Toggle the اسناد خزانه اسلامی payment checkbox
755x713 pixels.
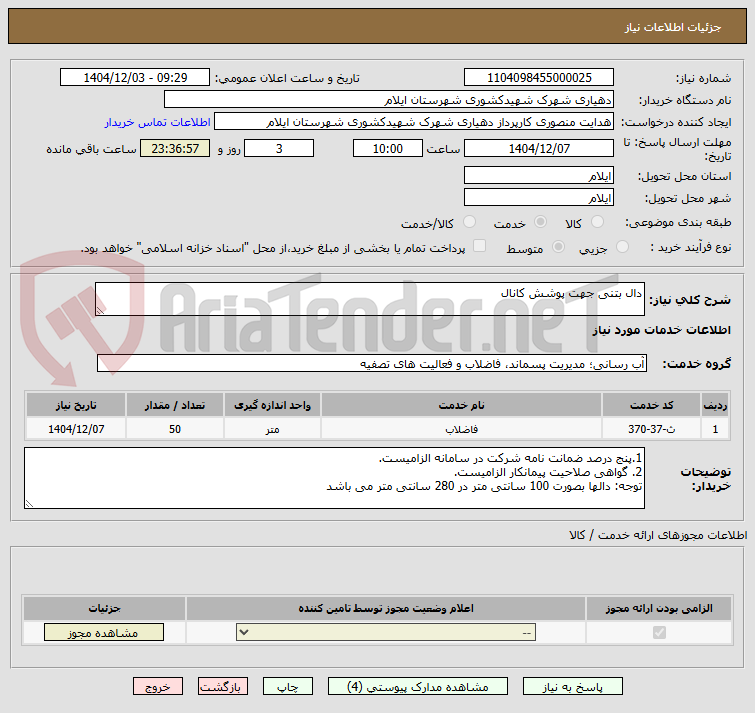tap(479, 246)
